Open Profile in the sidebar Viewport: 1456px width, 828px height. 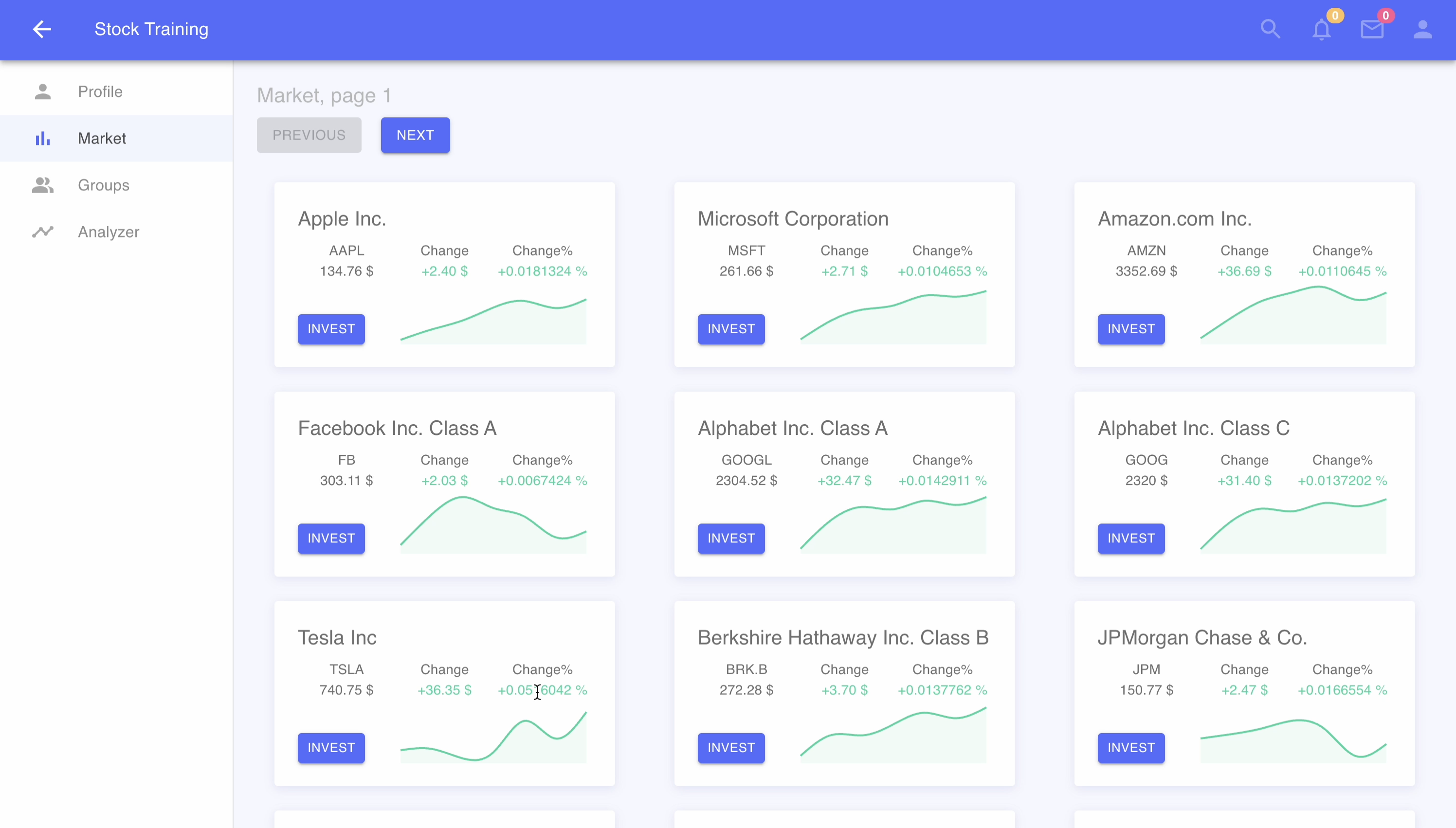pos(116,91)
